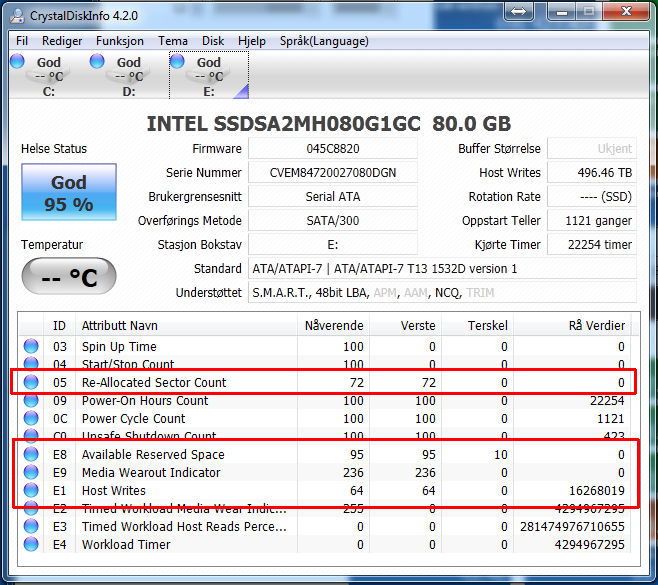
Task: Select the Media Wearout Indicator row text
Action: [151, 473]
